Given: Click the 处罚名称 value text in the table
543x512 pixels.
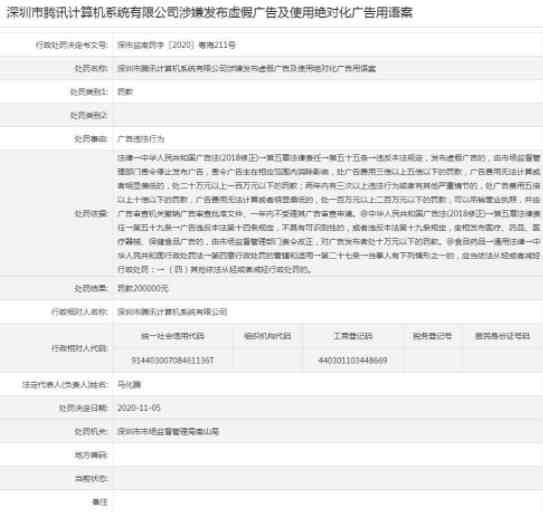Looking at the screenshot, I should click(x=247, y=68).
